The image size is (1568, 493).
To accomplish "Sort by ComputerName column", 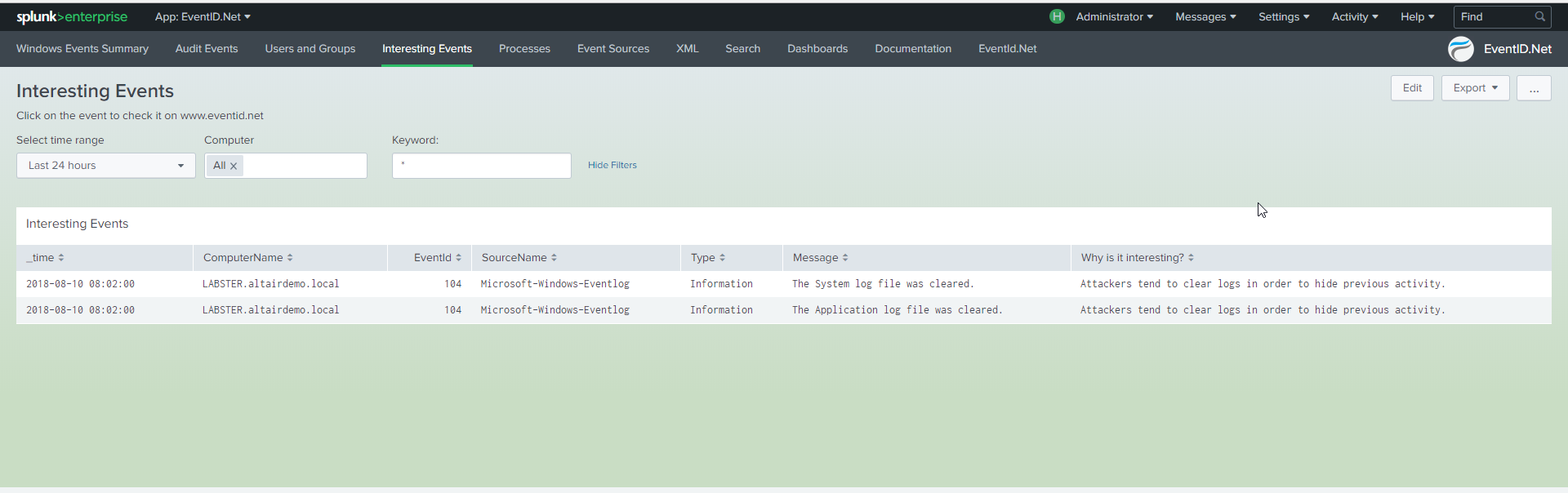I will tap(290, 258).
